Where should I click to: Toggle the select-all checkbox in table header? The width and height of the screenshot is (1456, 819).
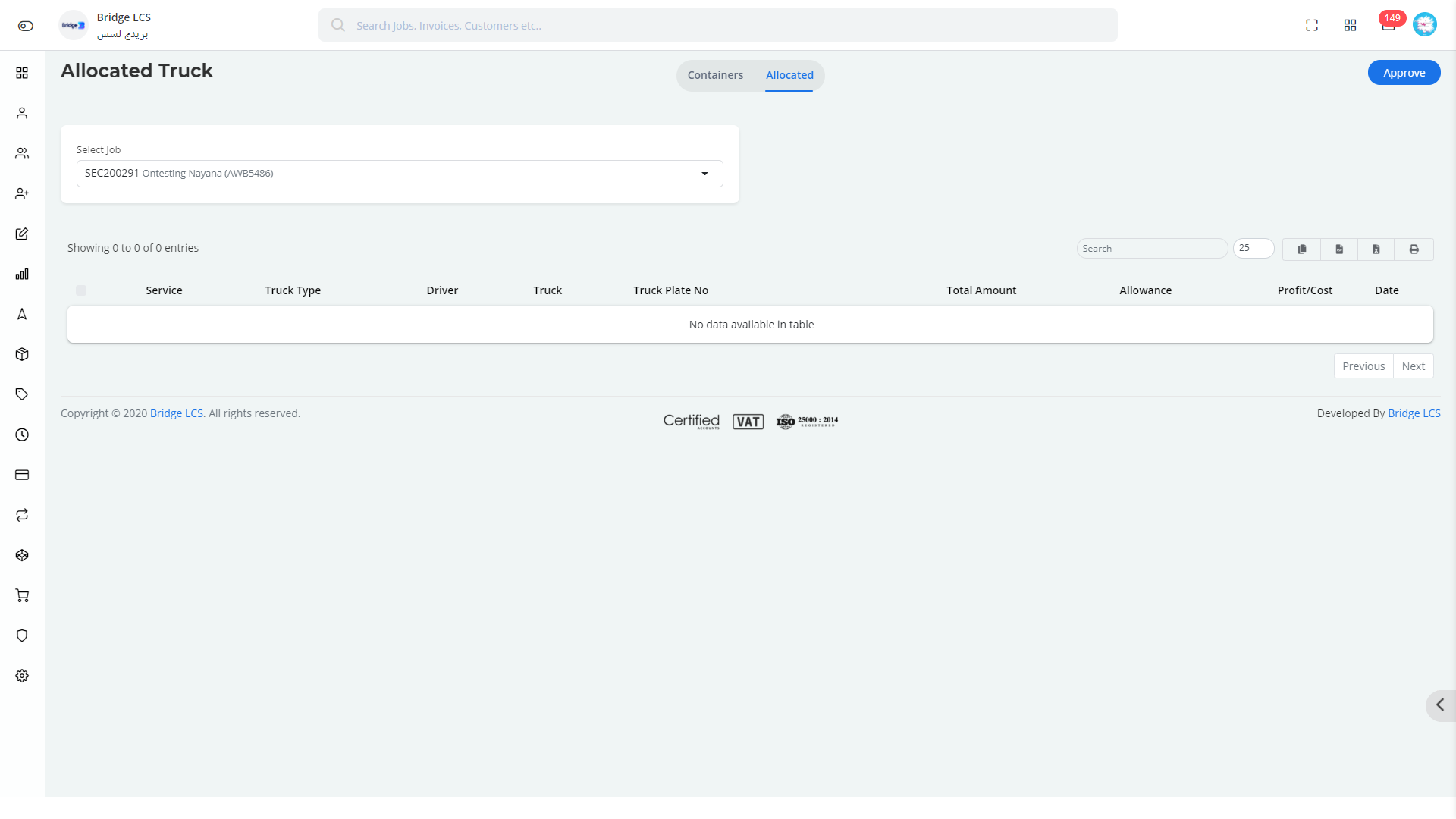[x=81, y=290]
